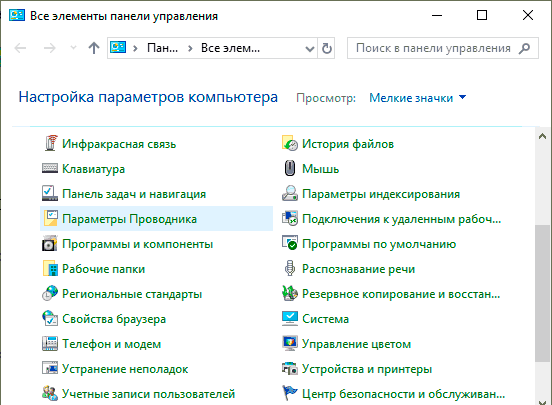
Task: Click the Резервное копирование и восстановление icon
Action: coord(290,293)
